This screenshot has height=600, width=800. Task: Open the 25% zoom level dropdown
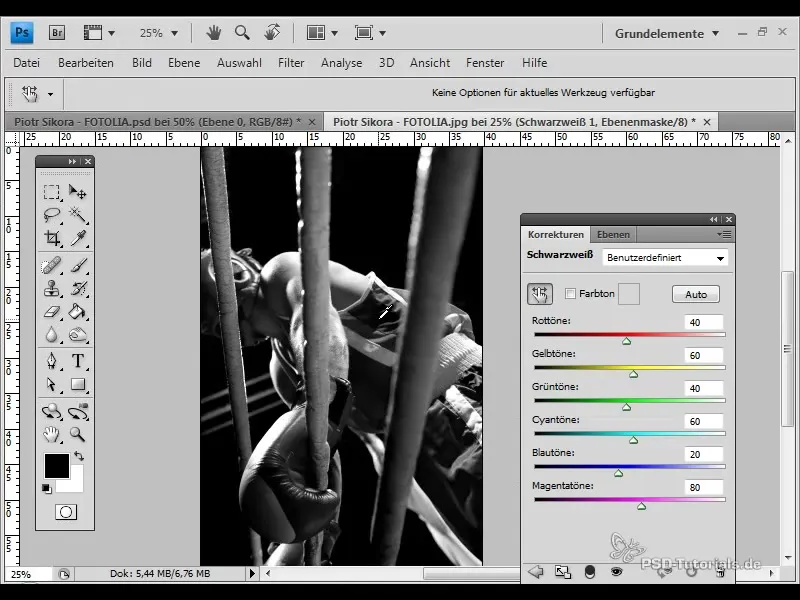(x=158, y=33)
